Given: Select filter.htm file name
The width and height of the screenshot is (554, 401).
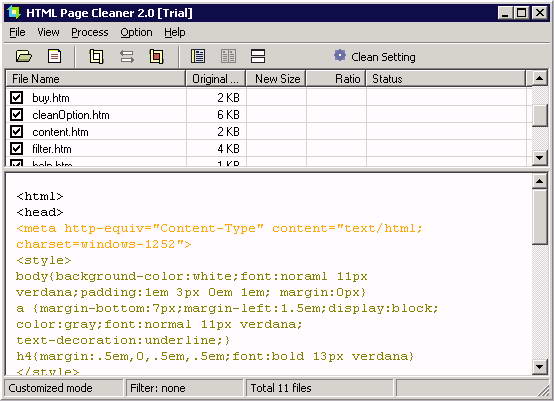Looking at the screenshot, I should (x=52, y=149).
